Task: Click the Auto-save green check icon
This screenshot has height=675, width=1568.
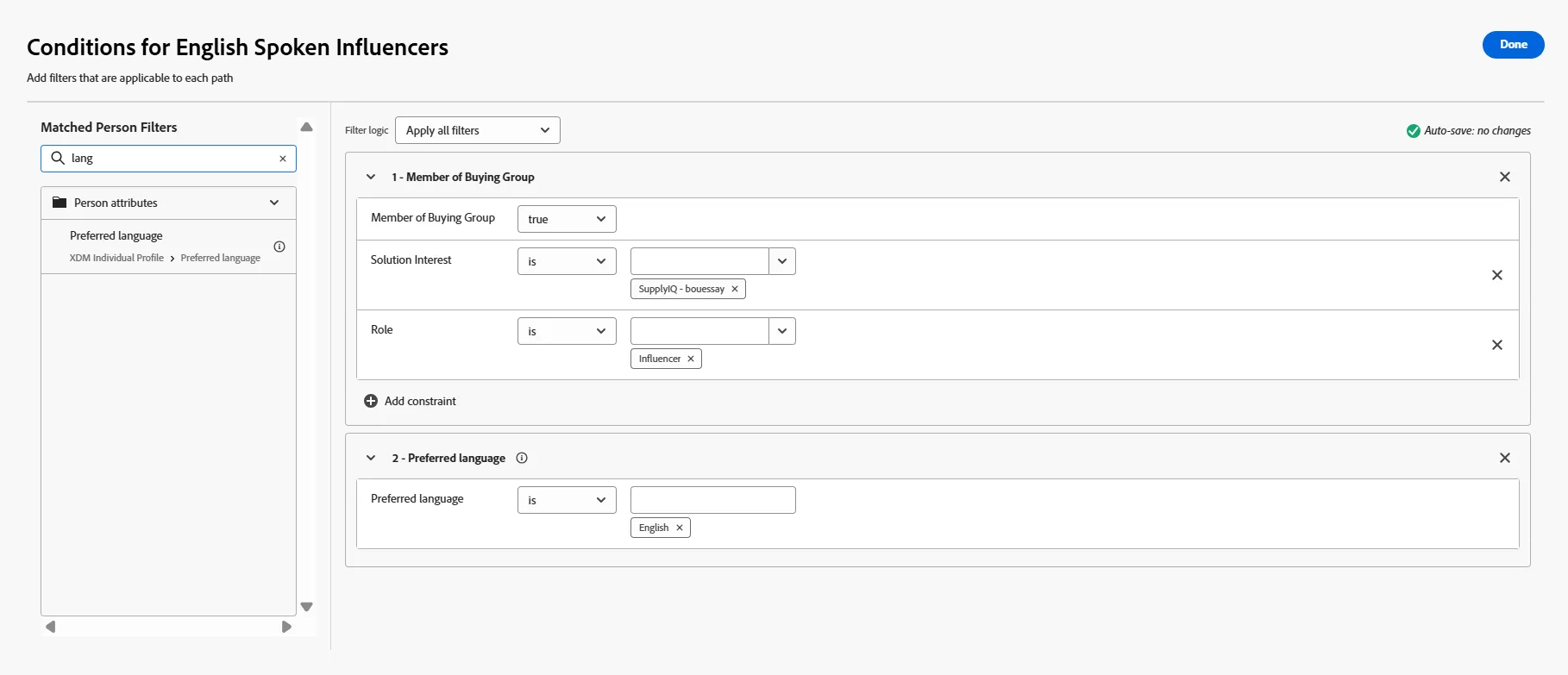Action: click(1414, 131)
